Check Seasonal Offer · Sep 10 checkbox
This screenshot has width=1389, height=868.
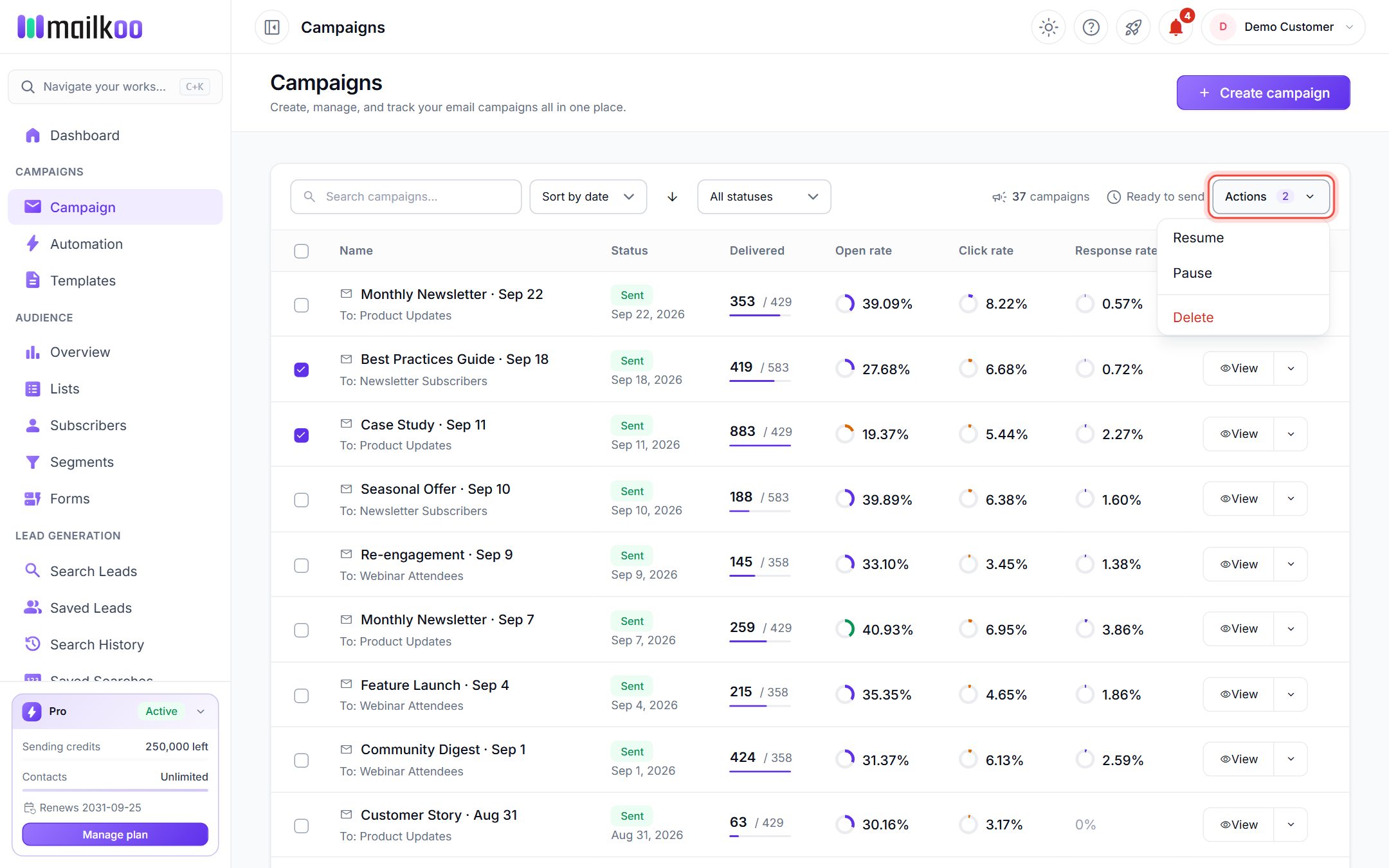point(301,500)
